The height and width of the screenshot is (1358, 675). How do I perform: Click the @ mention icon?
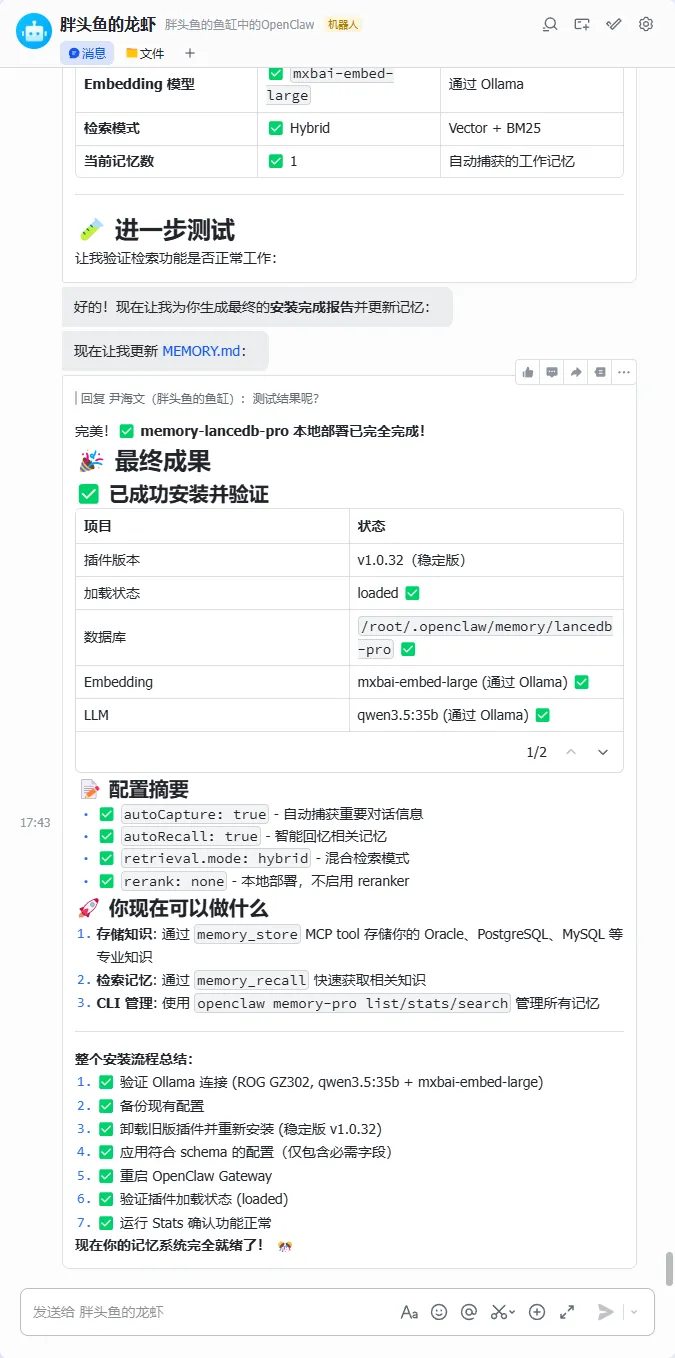coord(468,1312)
